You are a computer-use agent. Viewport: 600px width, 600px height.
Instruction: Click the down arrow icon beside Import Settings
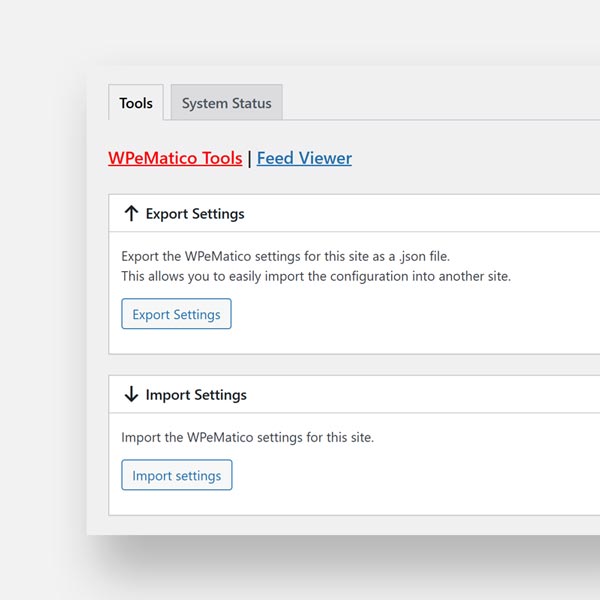(x=131, y=394)
